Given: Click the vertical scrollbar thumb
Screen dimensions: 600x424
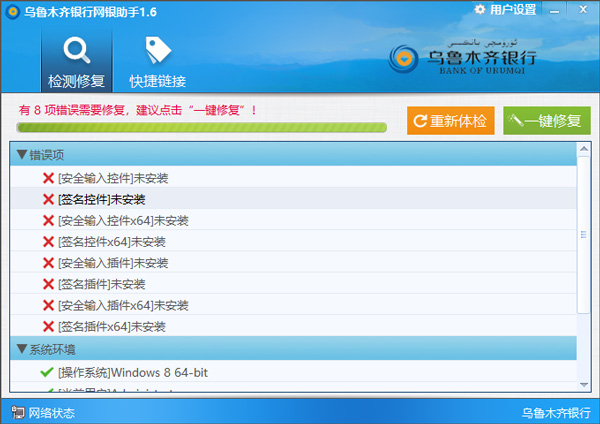Looking at the screenshot, I should (x=584, y=235).
